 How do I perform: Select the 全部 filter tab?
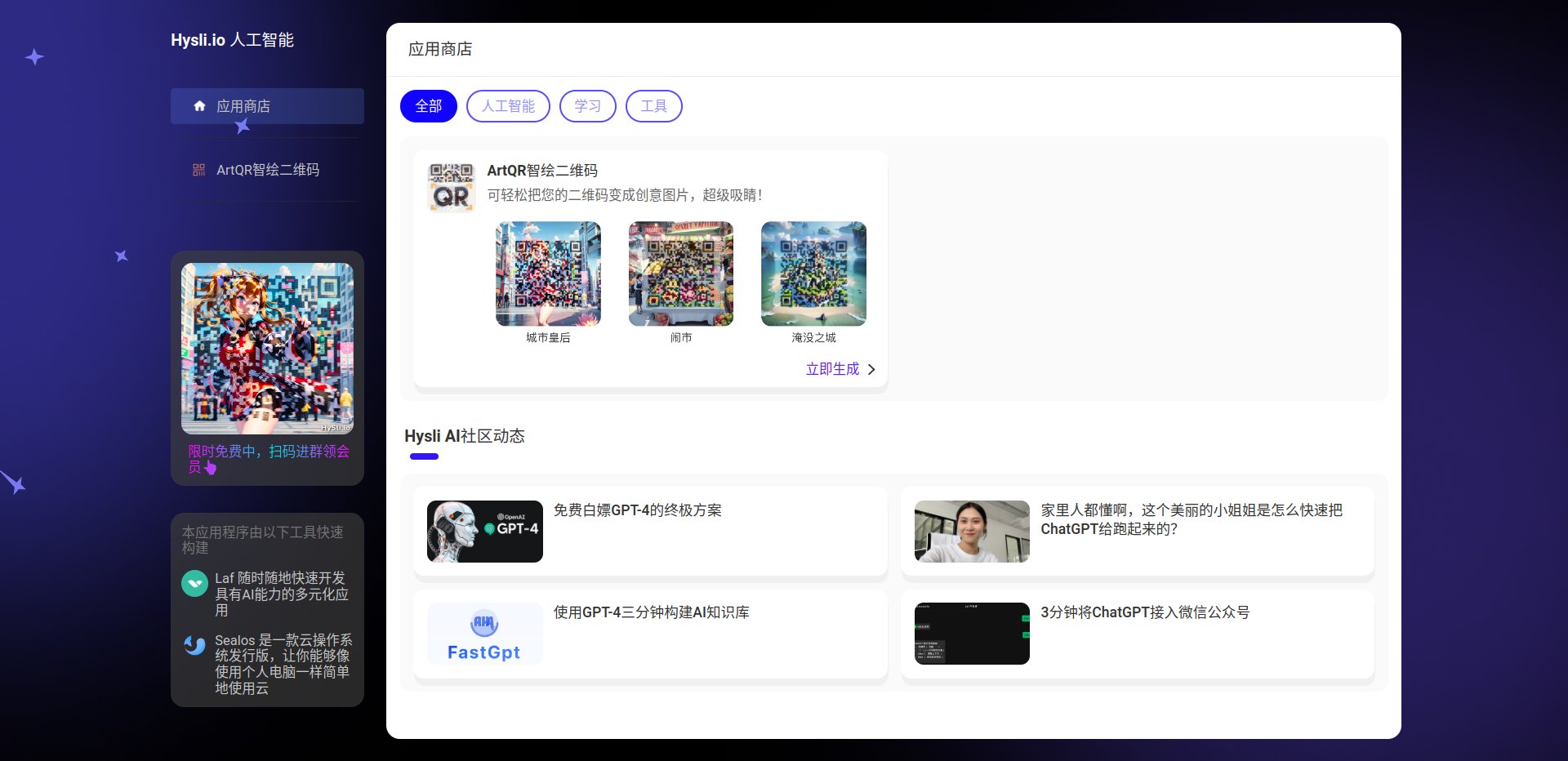pos(429,106)
